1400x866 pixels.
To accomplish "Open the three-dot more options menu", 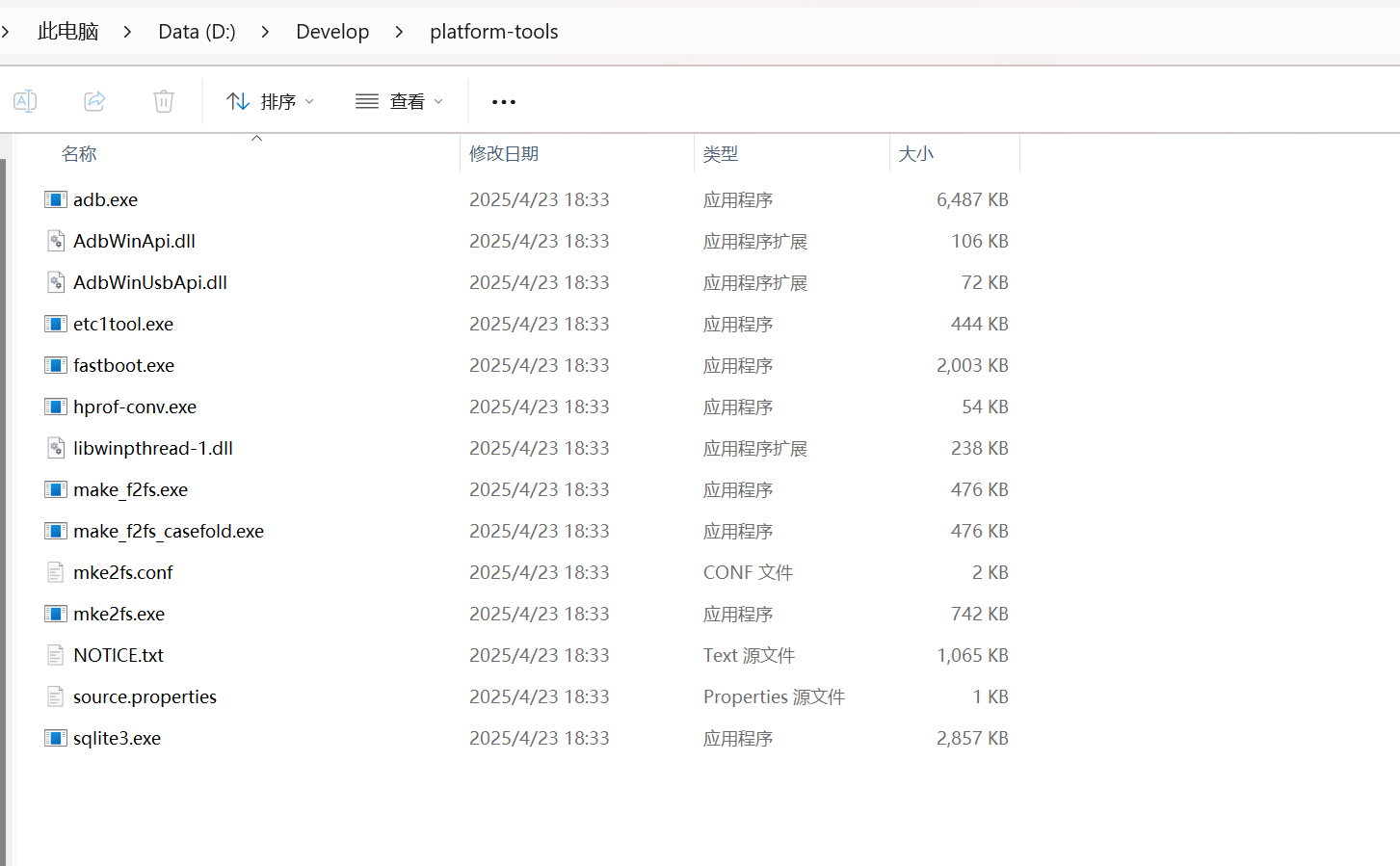I will (503, 101).
